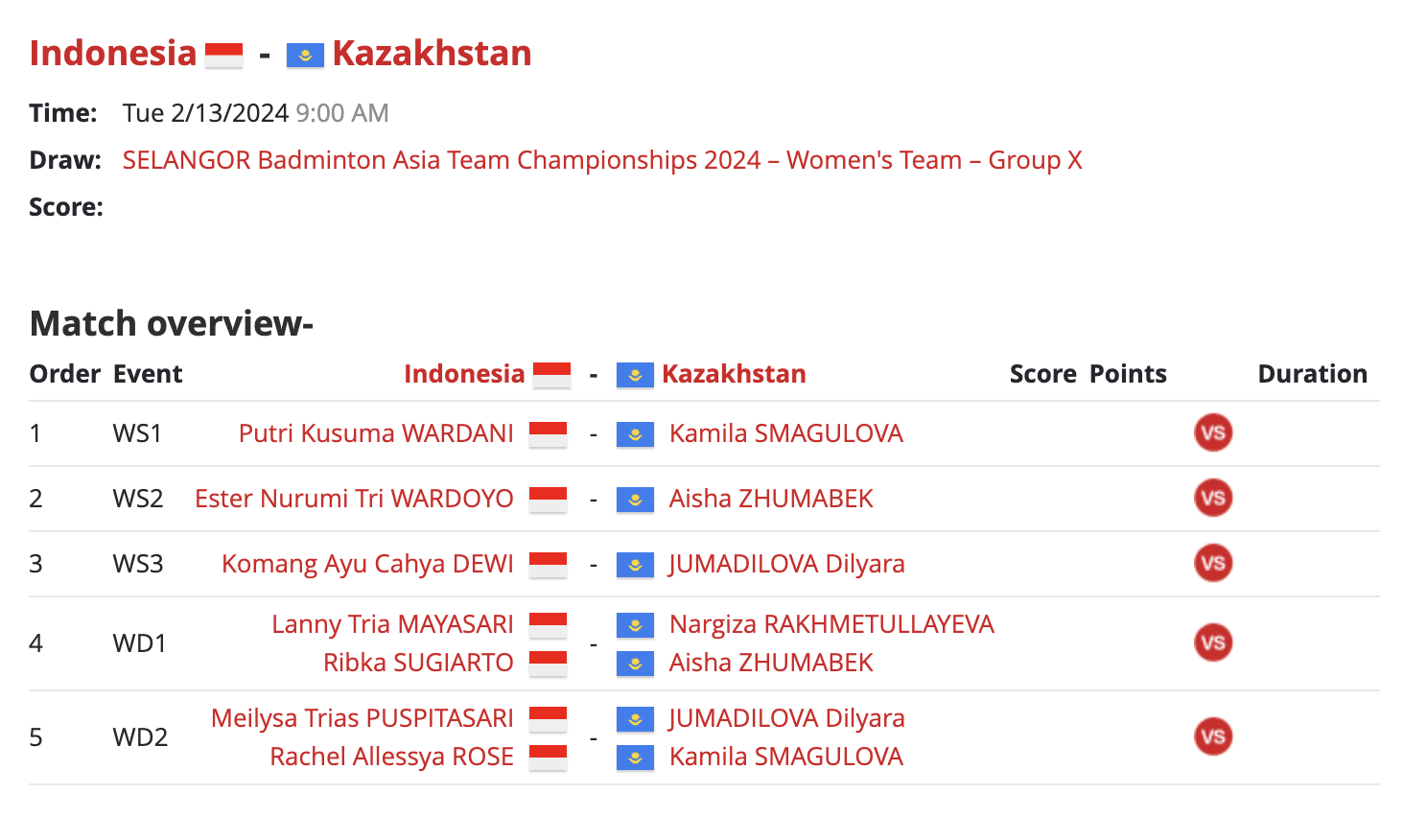Image resolution: width=1427 pixels, height=840 pixels.
Task: Click the VS icon for WD2 match
Action: click(1213, 736)
